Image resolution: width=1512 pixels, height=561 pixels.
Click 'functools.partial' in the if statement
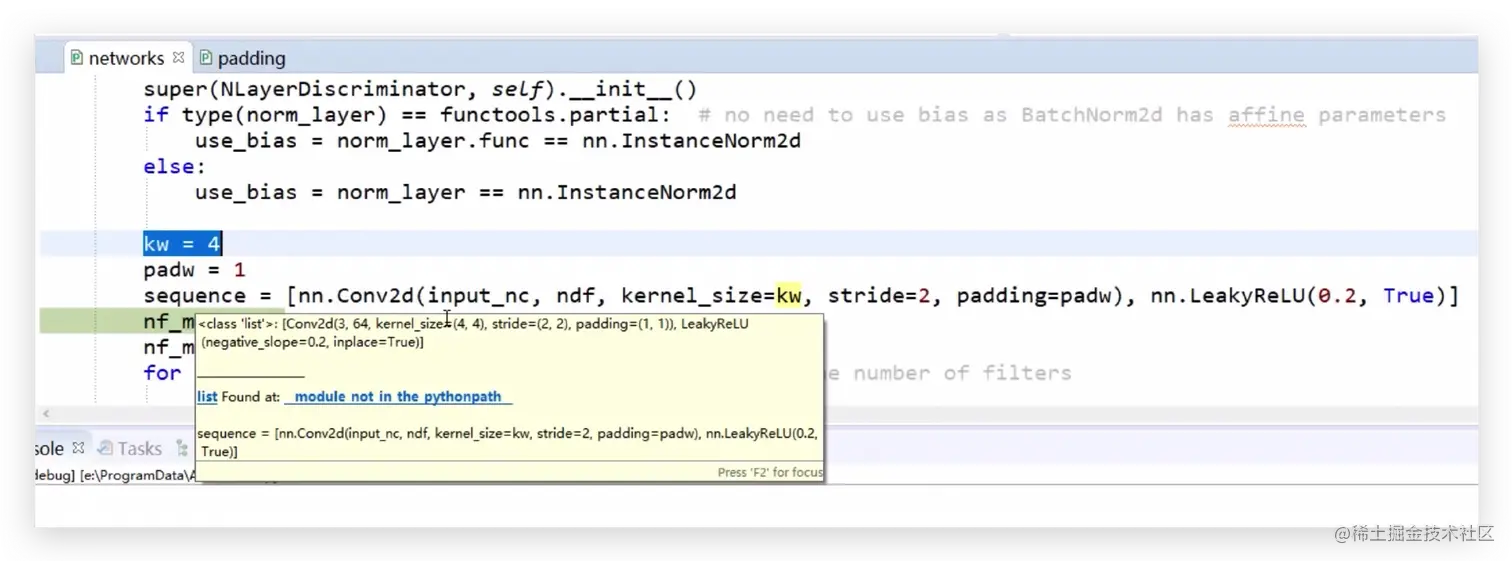click(549, 115)
